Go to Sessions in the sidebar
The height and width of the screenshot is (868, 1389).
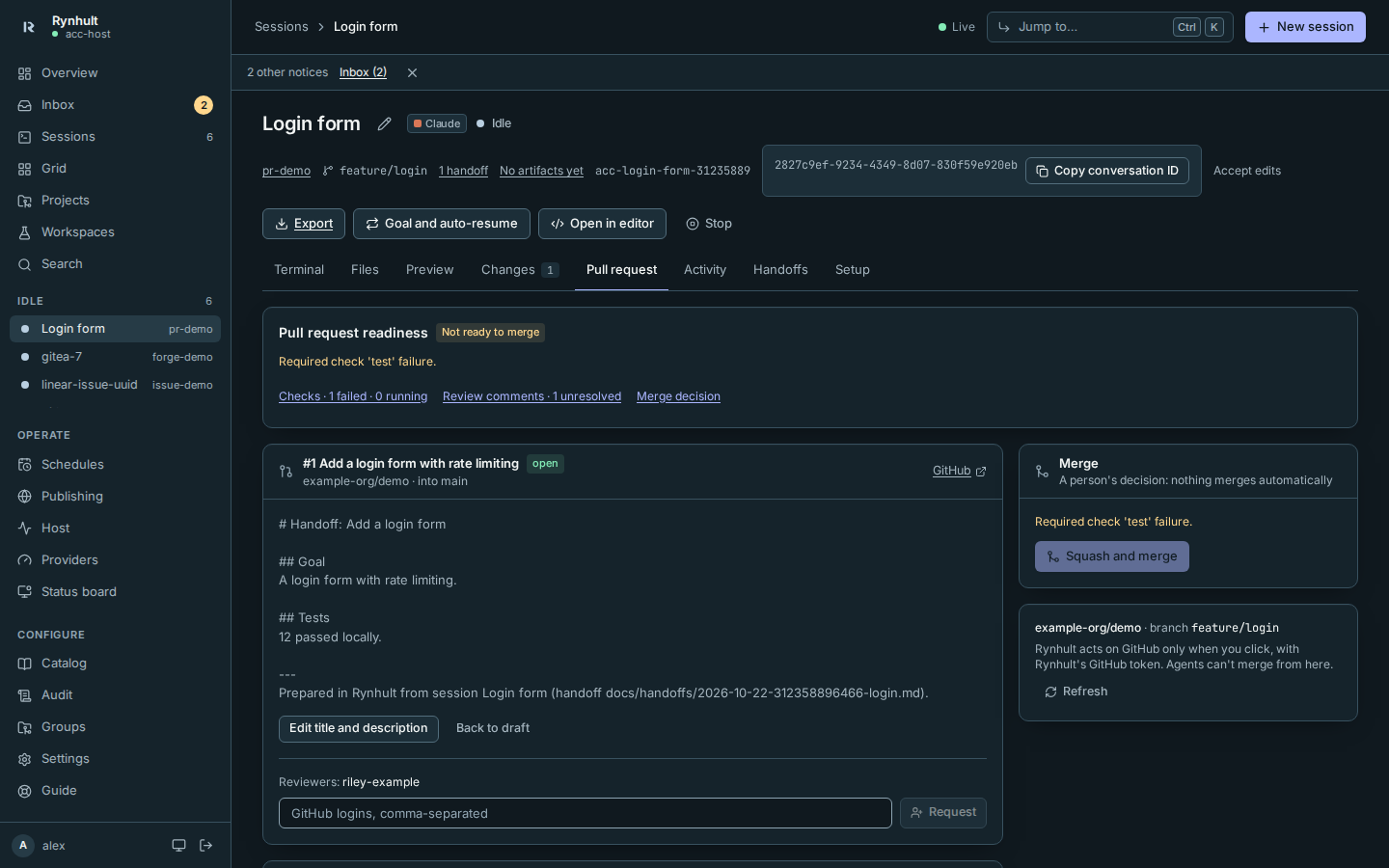[x=116, y=137]
